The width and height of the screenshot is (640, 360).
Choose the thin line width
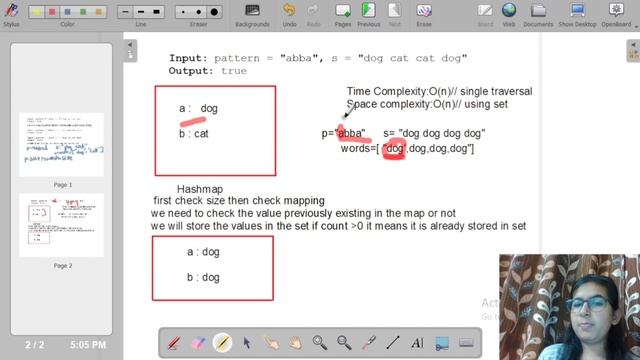[125, 12]
